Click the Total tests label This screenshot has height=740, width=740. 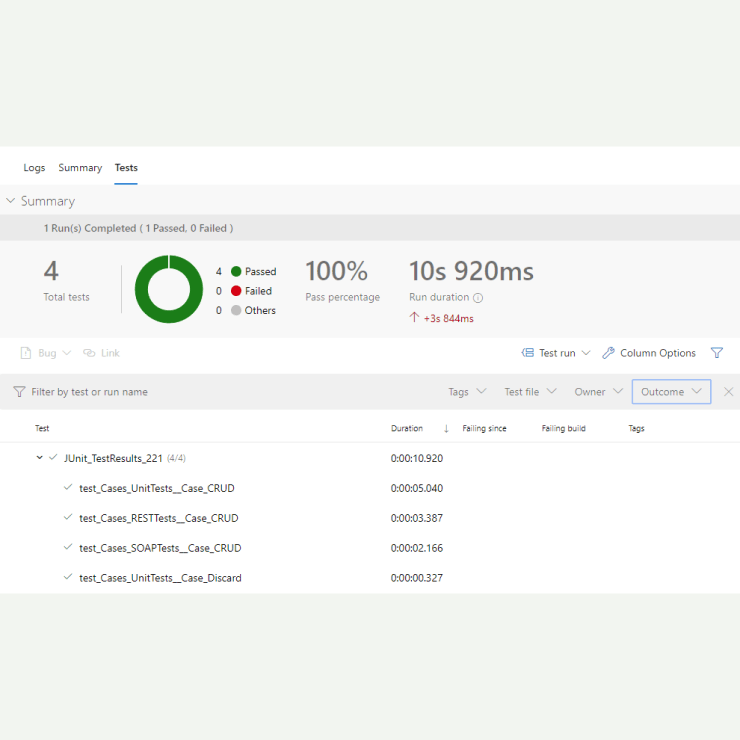click(67, 297)
